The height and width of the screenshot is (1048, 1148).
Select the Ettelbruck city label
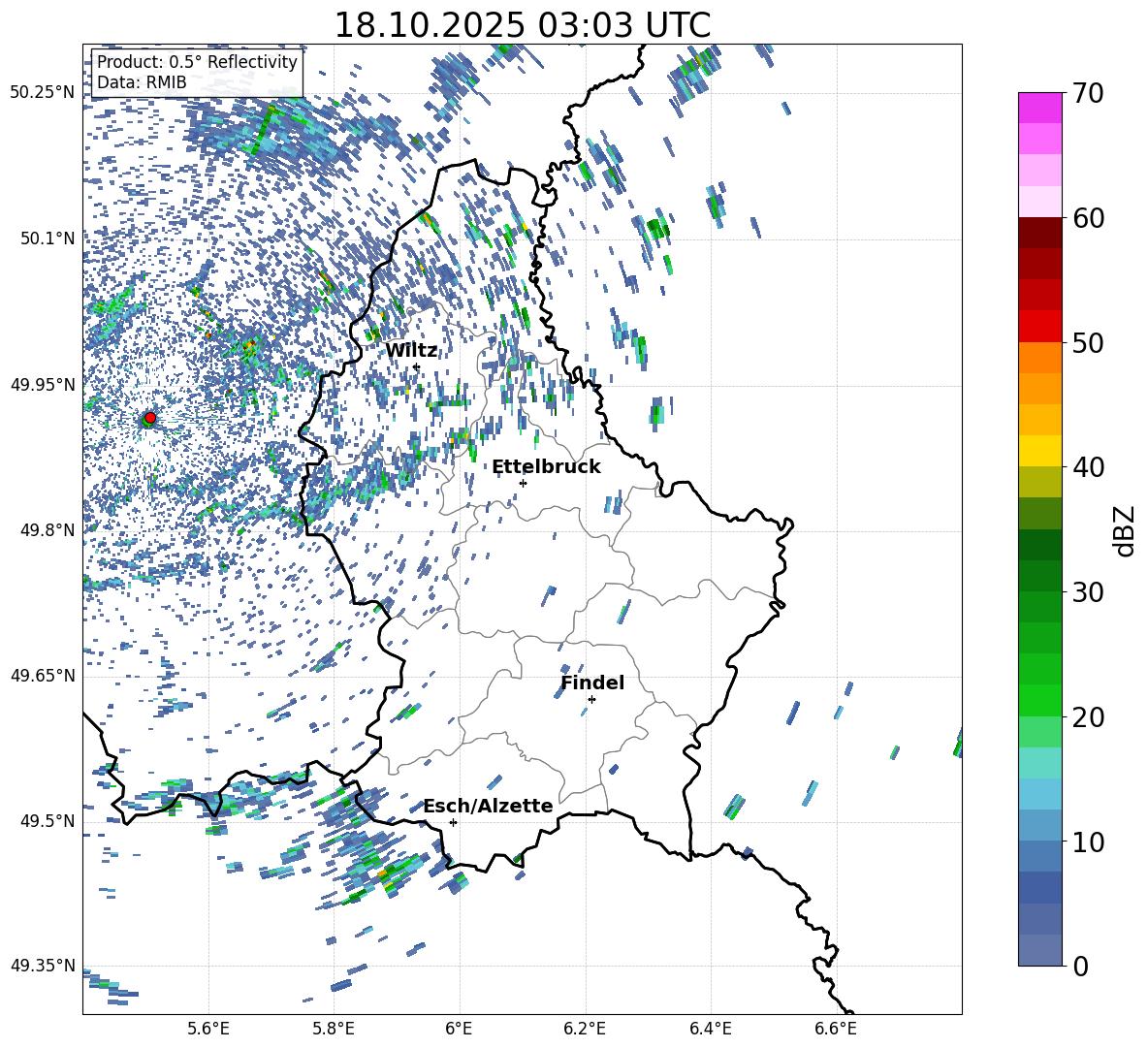(x=546, y=467)
